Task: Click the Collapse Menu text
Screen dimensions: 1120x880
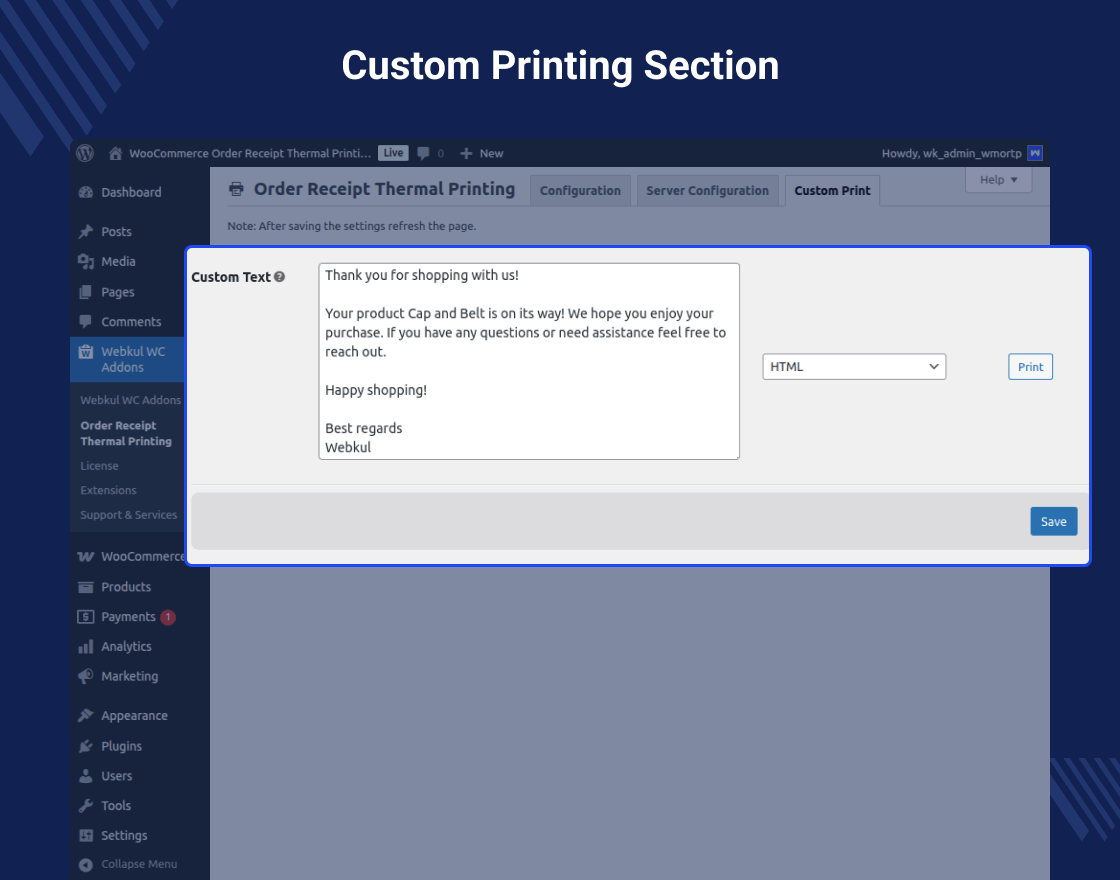Action: click(139, 864)
